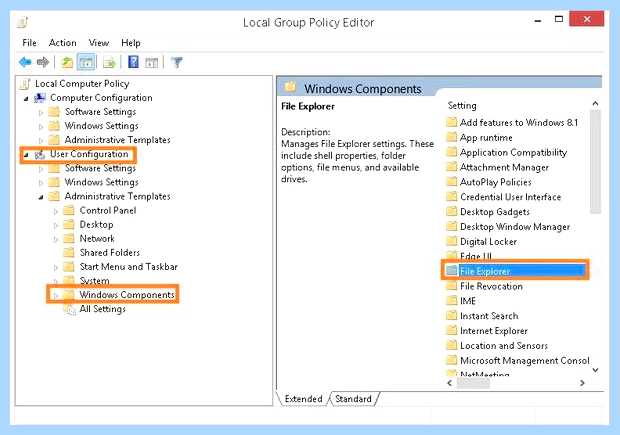Click the horizontal scrollbar left arrow

coord(450,383)
